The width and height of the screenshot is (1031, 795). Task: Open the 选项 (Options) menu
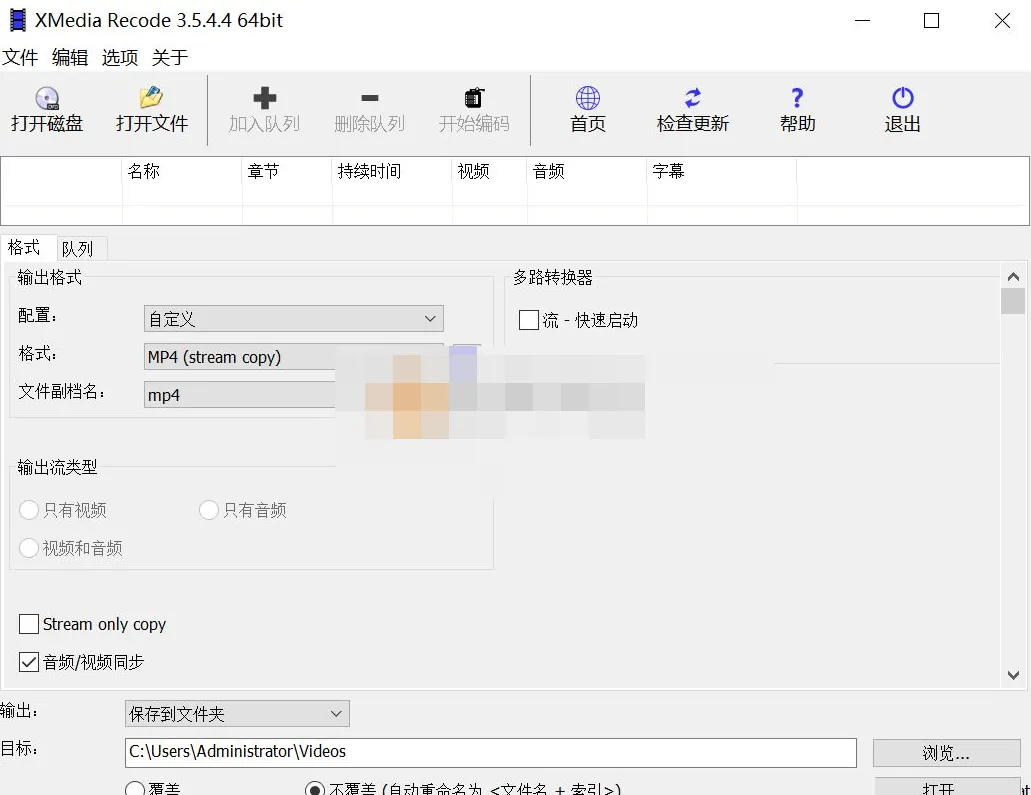[120, 57]
